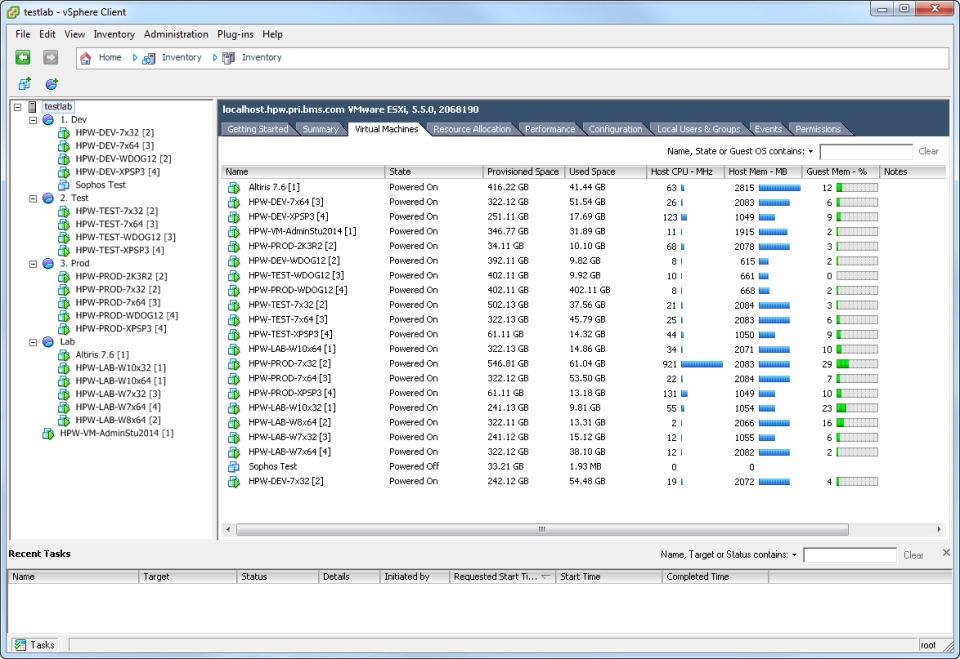Click breadcrumb arrow after Home
The height and width of the screenshot is (659, 960).
135,58
